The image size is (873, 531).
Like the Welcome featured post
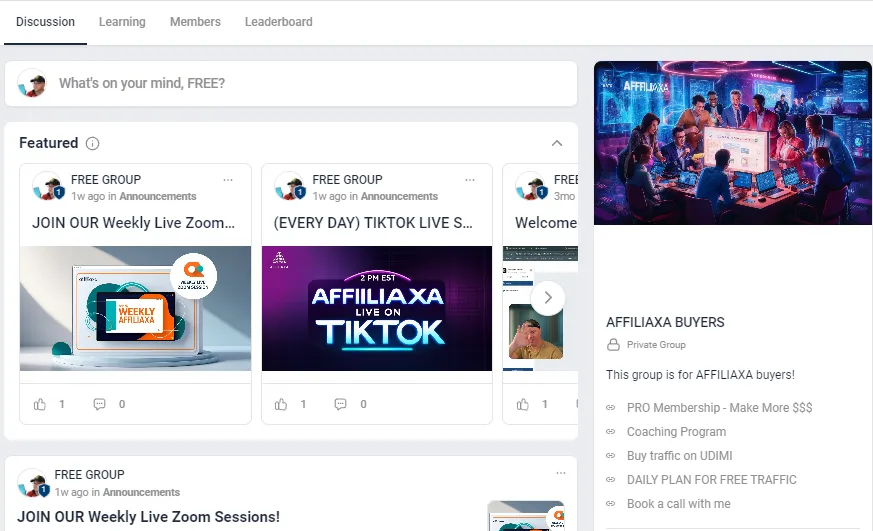522,404
